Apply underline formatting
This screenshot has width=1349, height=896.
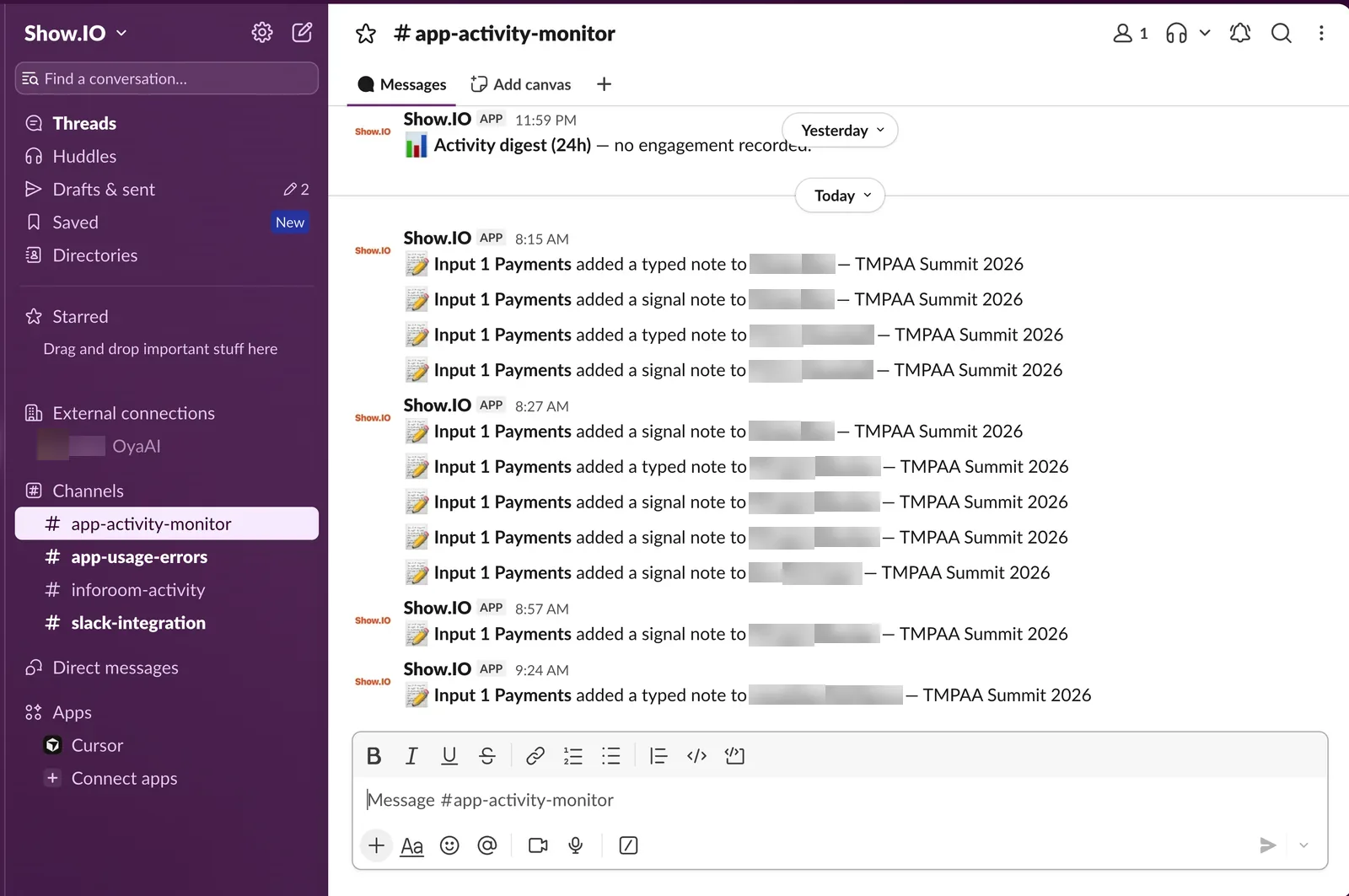pos(449,756)
